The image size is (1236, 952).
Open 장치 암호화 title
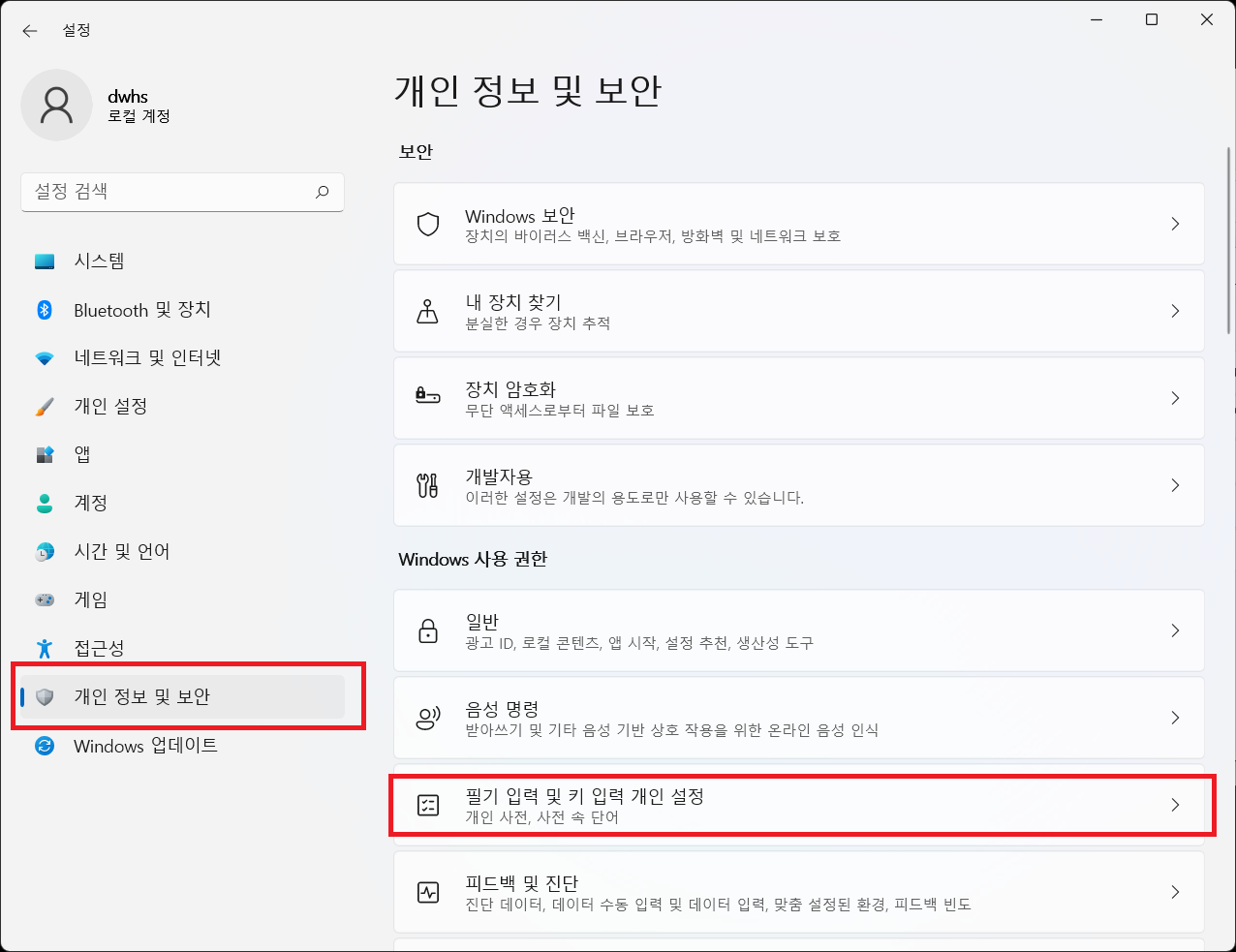(x=510, y=389)
